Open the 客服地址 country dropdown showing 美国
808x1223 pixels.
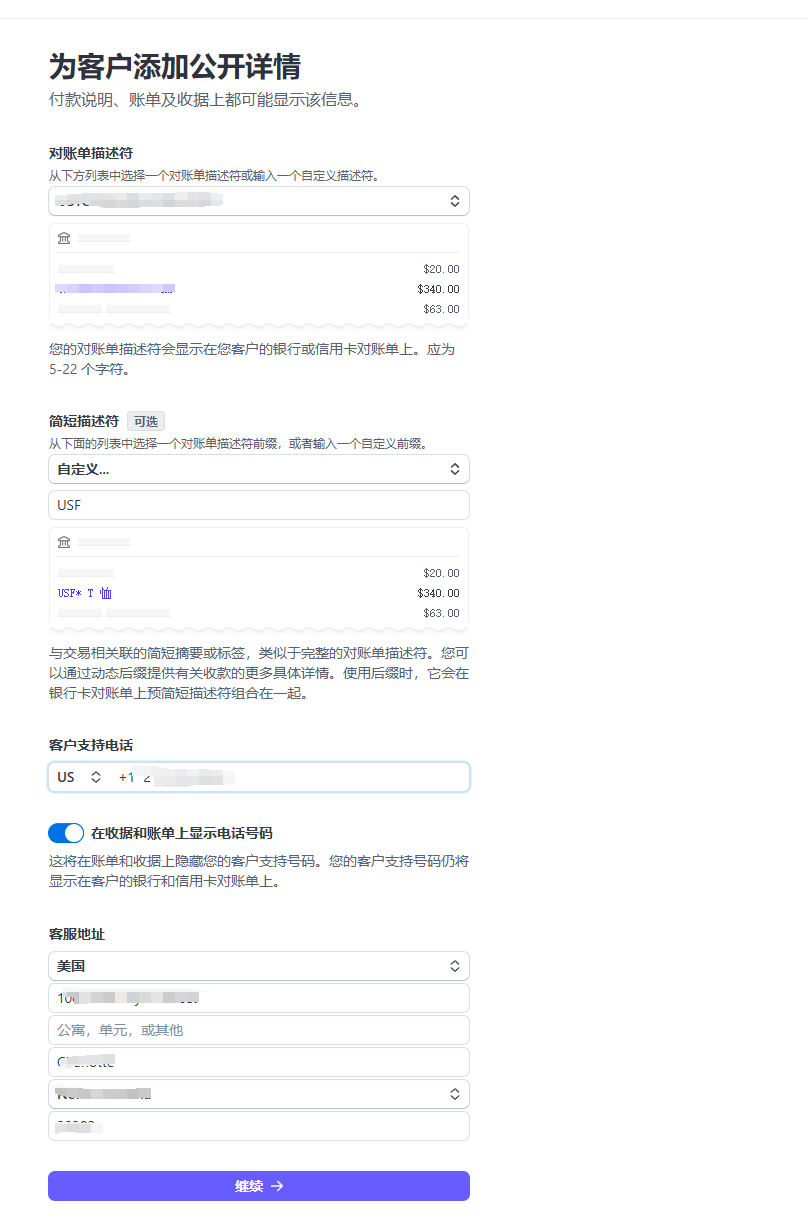click(258, 965)
